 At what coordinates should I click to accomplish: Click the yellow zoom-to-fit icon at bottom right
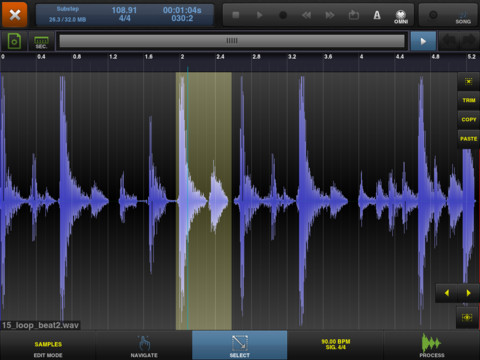[467, 318]
